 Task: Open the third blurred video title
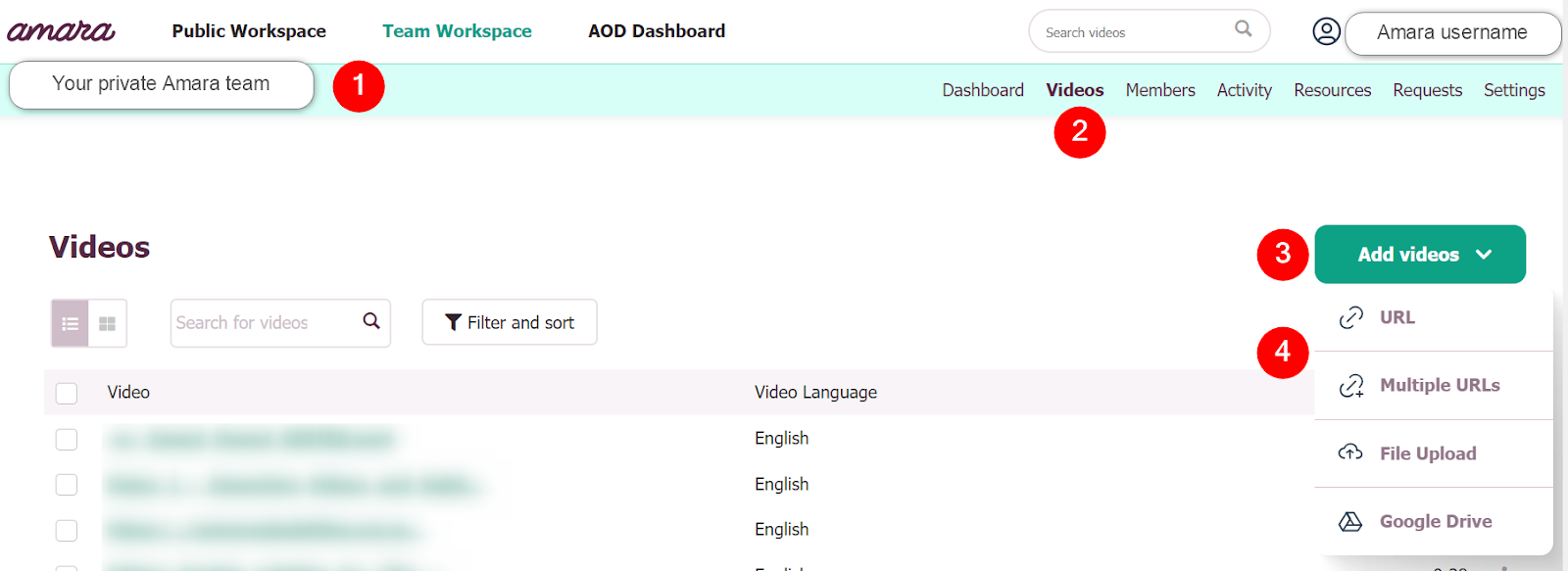[264, 531]
